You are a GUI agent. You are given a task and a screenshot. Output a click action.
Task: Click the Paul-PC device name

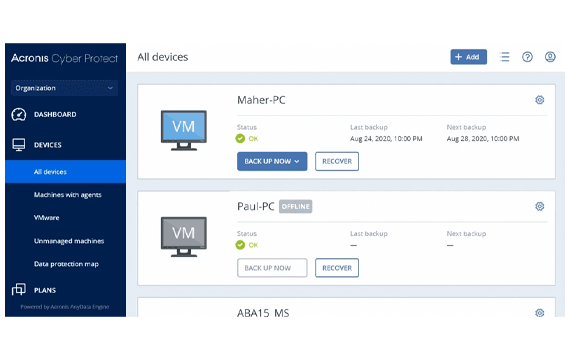(x=256, y=207)
